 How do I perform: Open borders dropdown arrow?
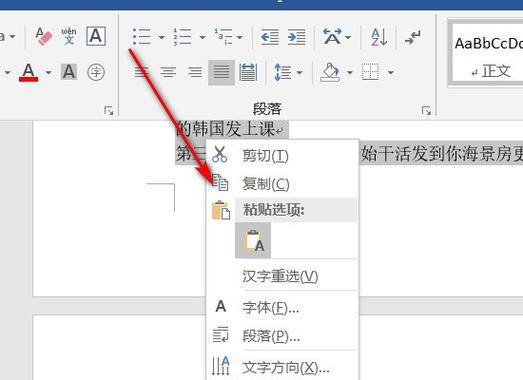391,72
